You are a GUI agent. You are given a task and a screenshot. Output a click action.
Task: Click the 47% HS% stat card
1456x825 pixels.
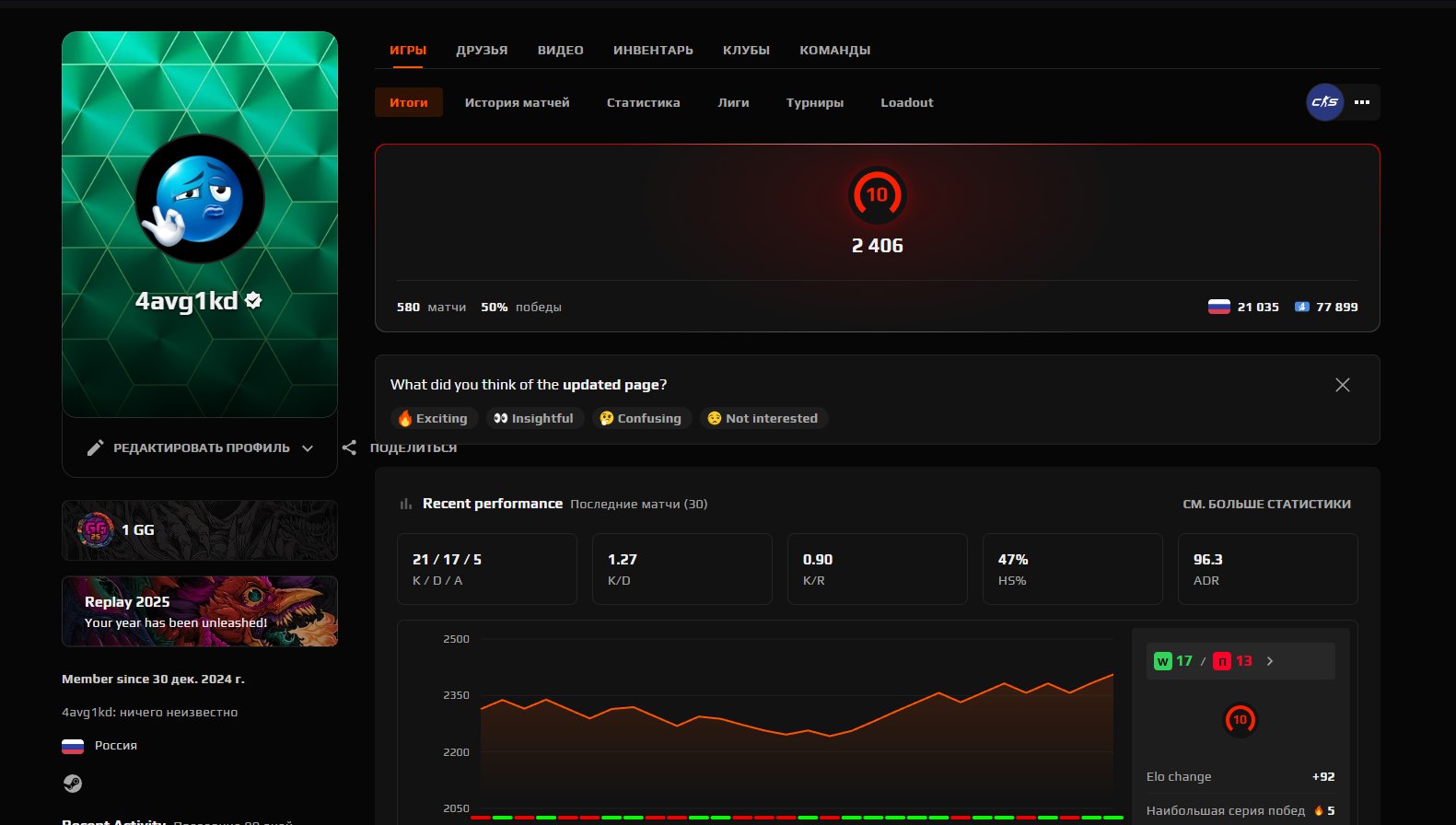[1073, 569]
